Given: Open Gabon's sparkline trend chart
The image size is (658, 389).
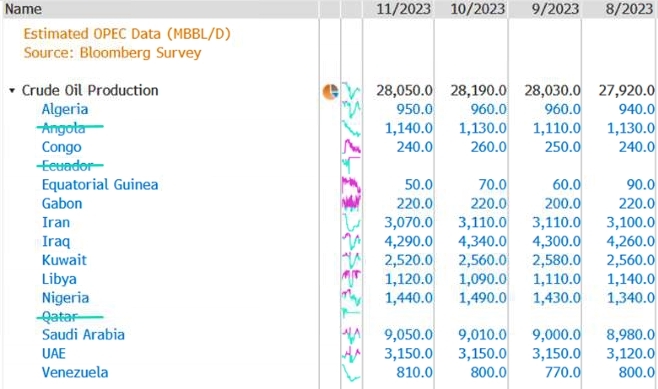Looking at the screenshot, I should coord(351,204).
